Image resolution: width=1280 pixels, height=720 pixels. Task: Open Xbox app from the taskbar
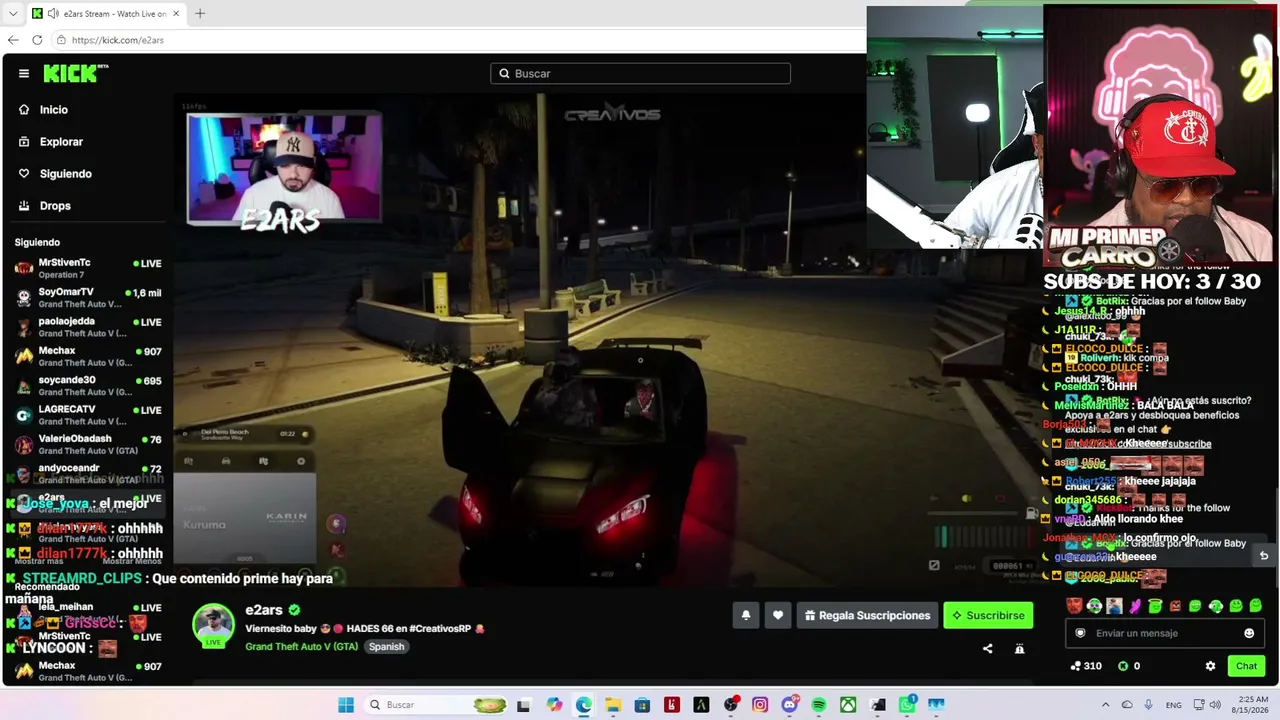coord(848,705)
